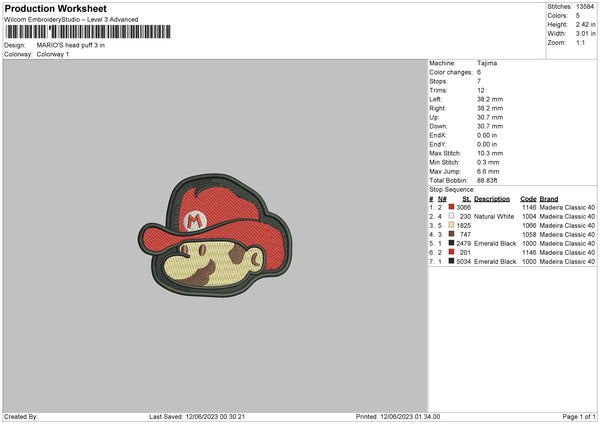Screen dimensions: 600x424
Task: Click the red swatch beside stitch count 201
Action: click(x=452, y=252)
